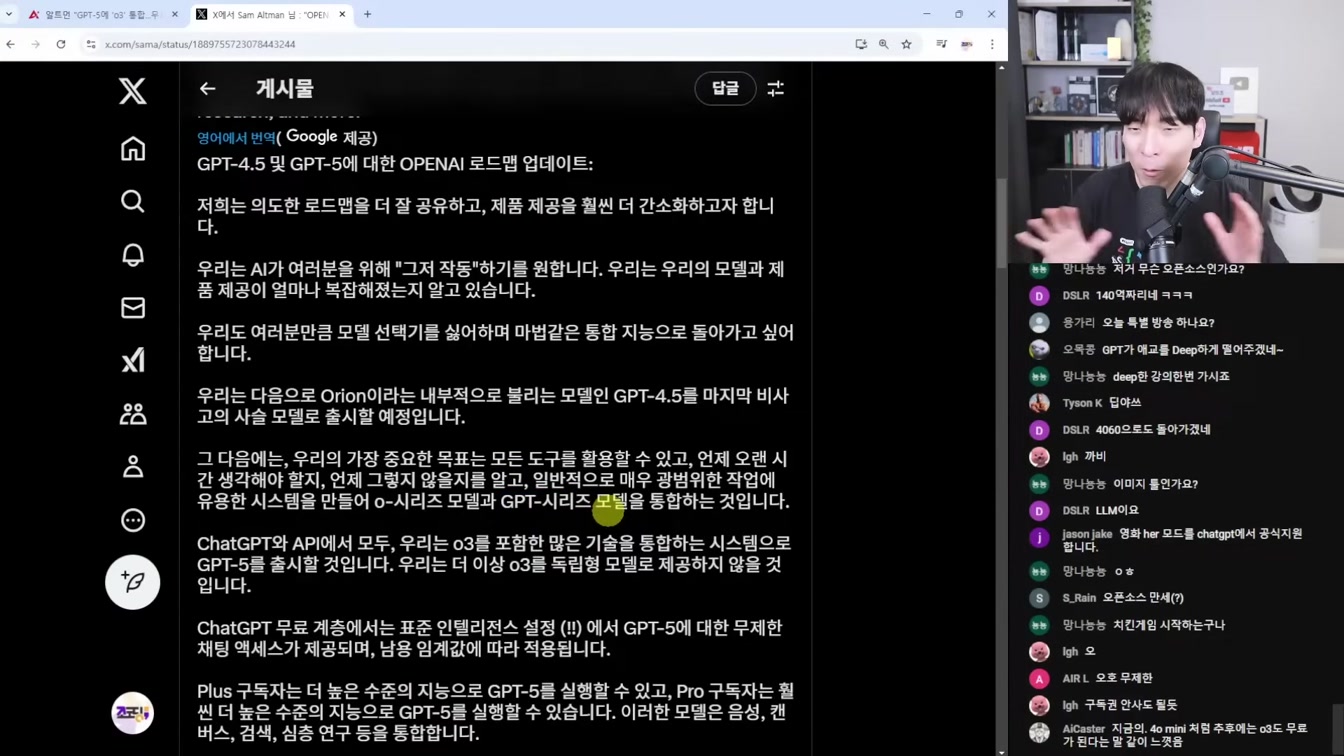1344x756 pixels.
Task: Close the X Sam Altman tab
Action: [342, 15]
